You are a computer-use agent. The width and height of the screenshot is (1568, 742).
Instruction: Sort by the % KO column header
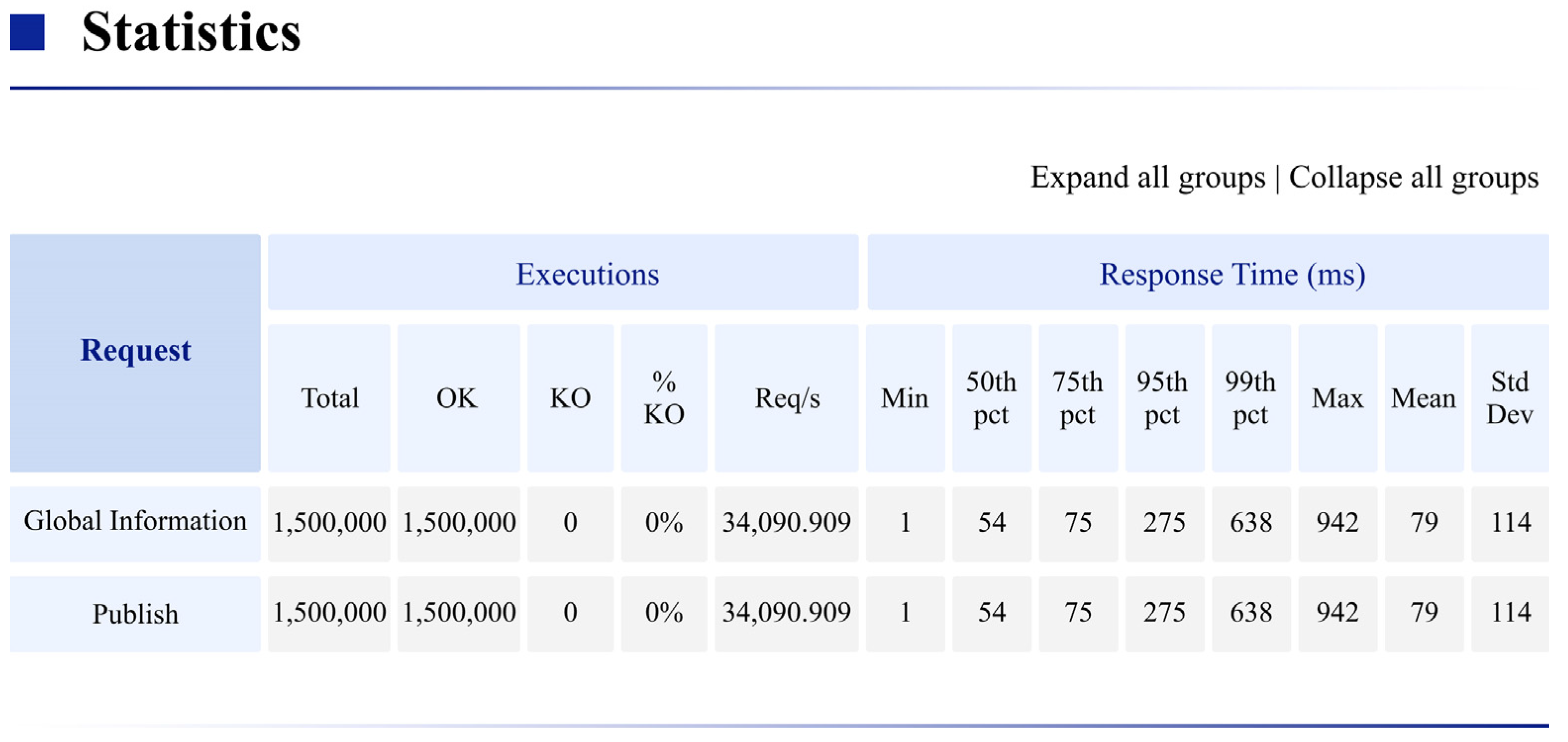664,398
